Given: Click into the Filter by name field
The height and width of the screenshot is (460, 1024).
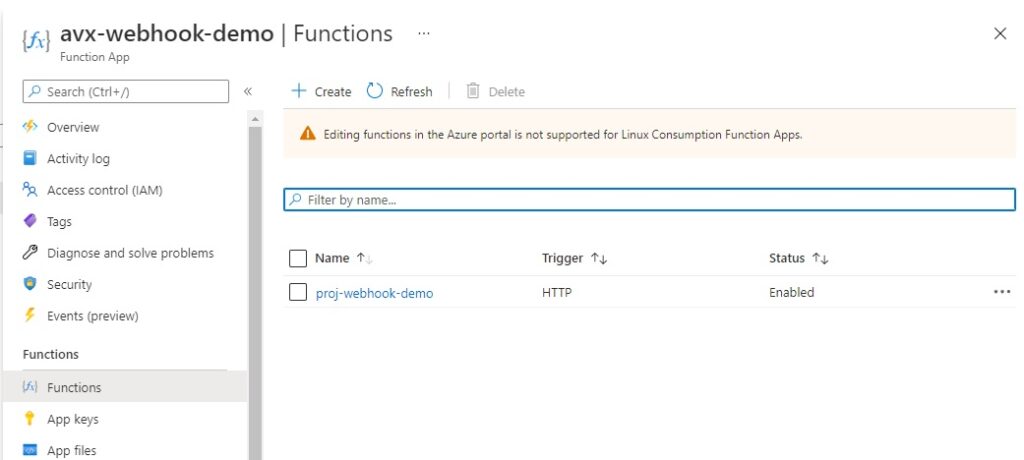Looking at the screenshot, I should point(650,200).
